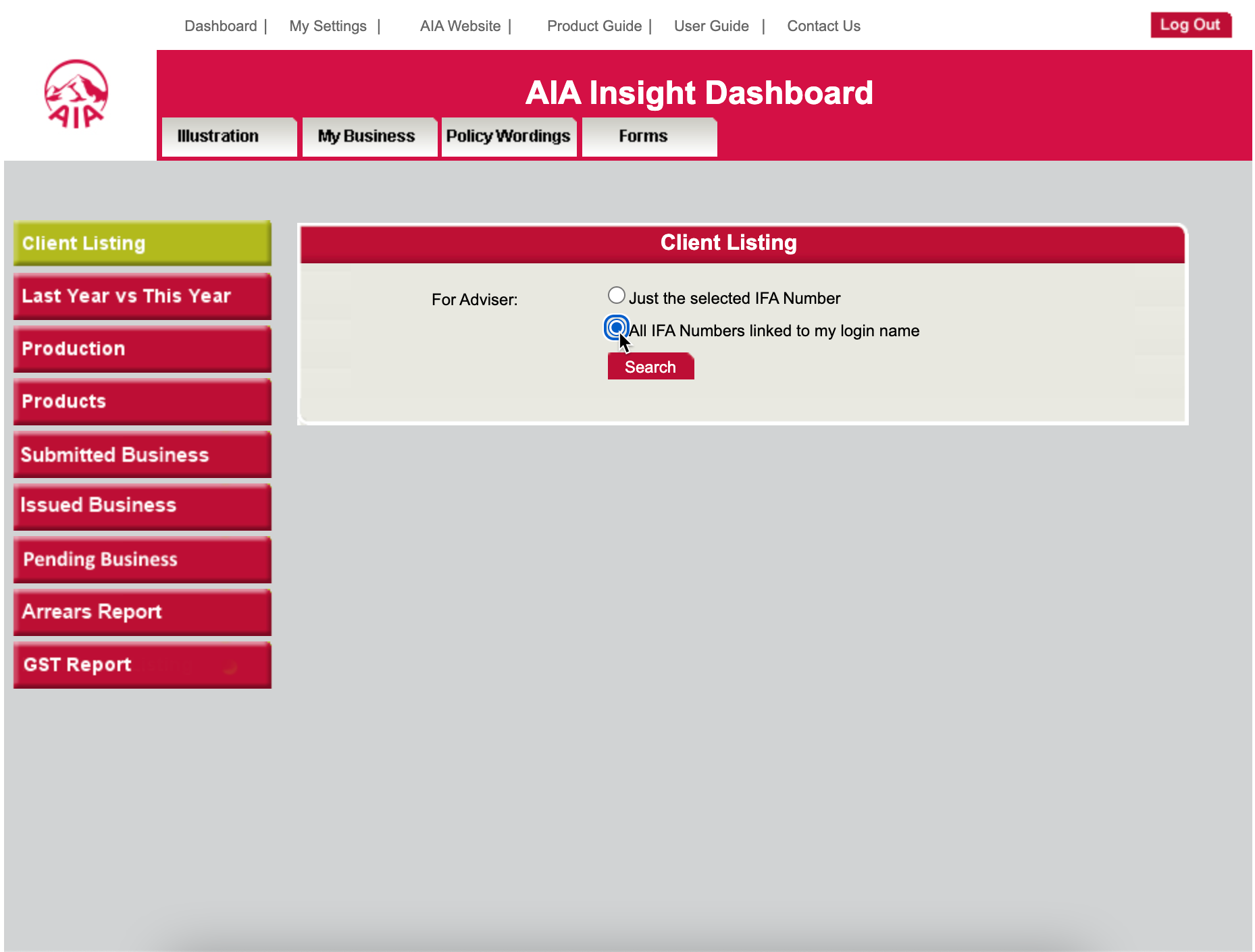Log out using the Log Out button
This screenshot has height=952, width=1255.
point(1190,25)
